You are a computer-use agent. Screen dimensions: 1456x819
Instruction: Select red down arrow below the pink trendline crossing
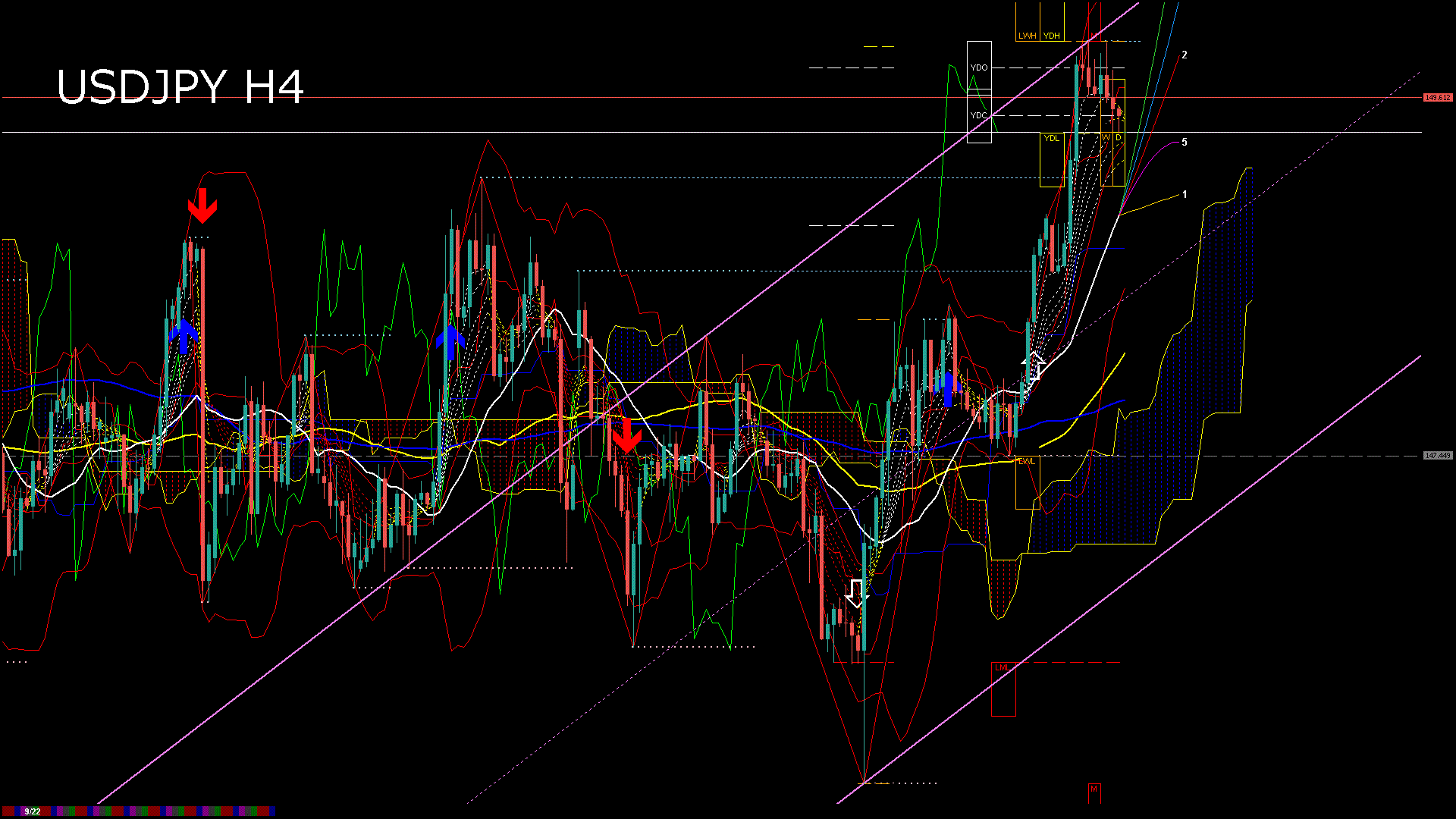[x=626, y=435]
